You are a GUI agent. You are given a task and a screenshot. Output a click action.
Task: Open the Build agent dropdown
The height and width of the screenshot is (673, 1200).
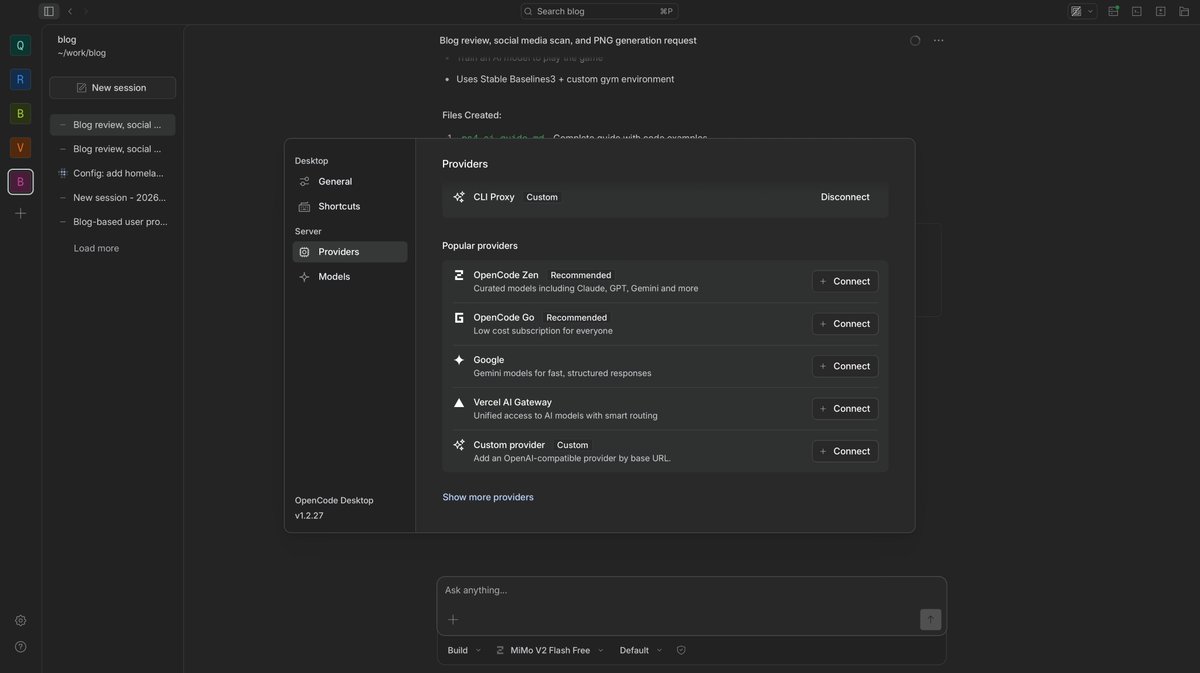click(464, 650)
